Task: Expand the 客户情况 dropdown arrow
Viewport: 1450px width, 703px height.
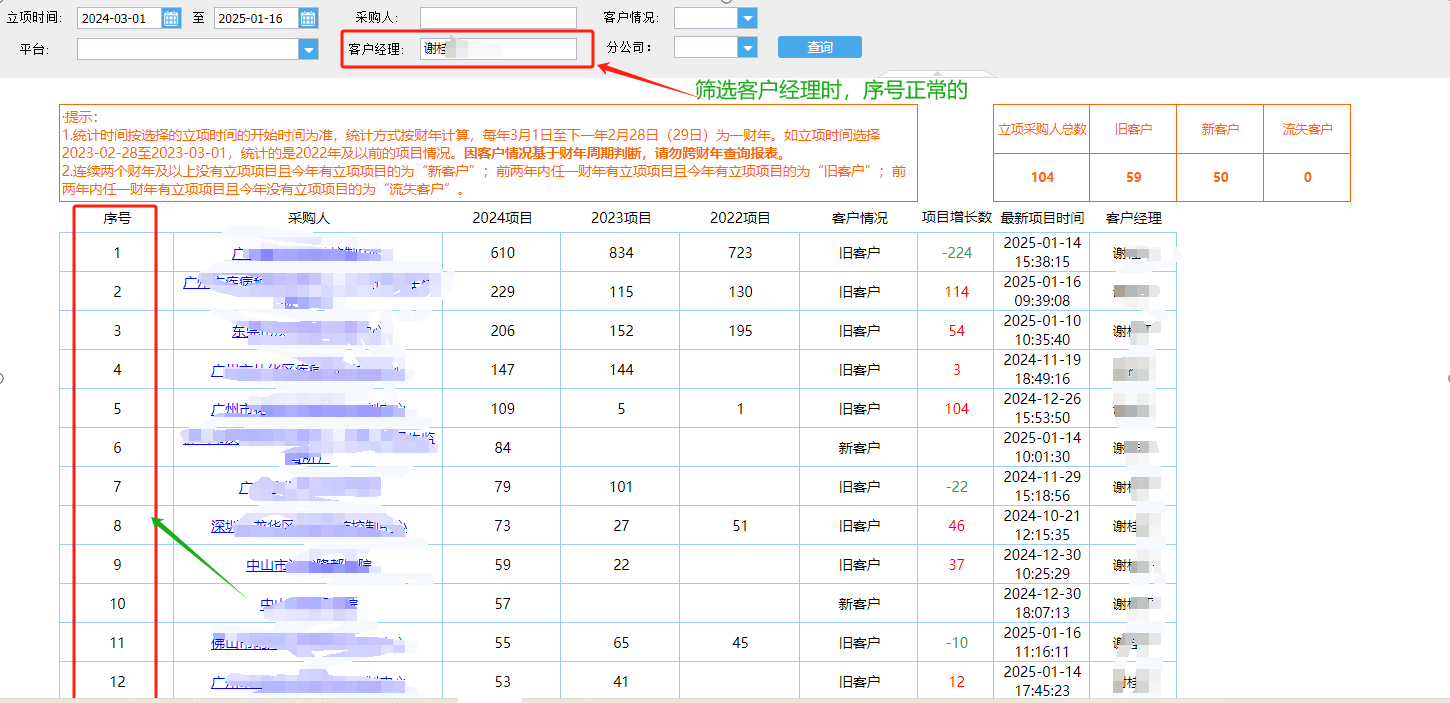Action: click(x=747, y=18)
